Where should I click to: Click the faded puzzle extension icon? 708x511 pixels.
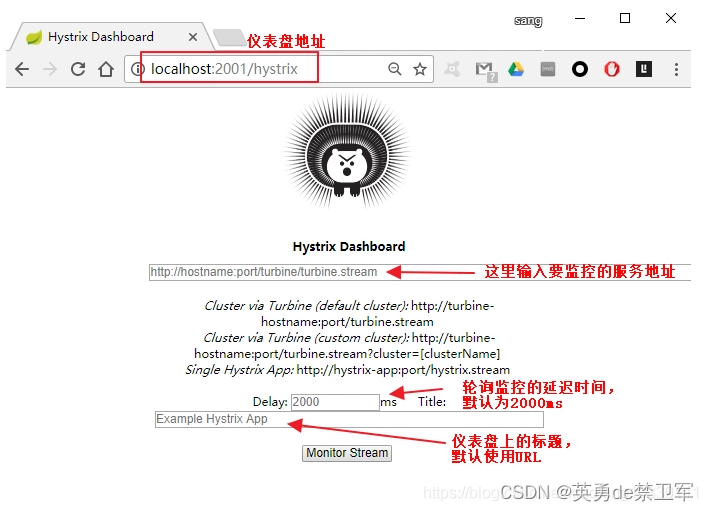pos(452,69)
